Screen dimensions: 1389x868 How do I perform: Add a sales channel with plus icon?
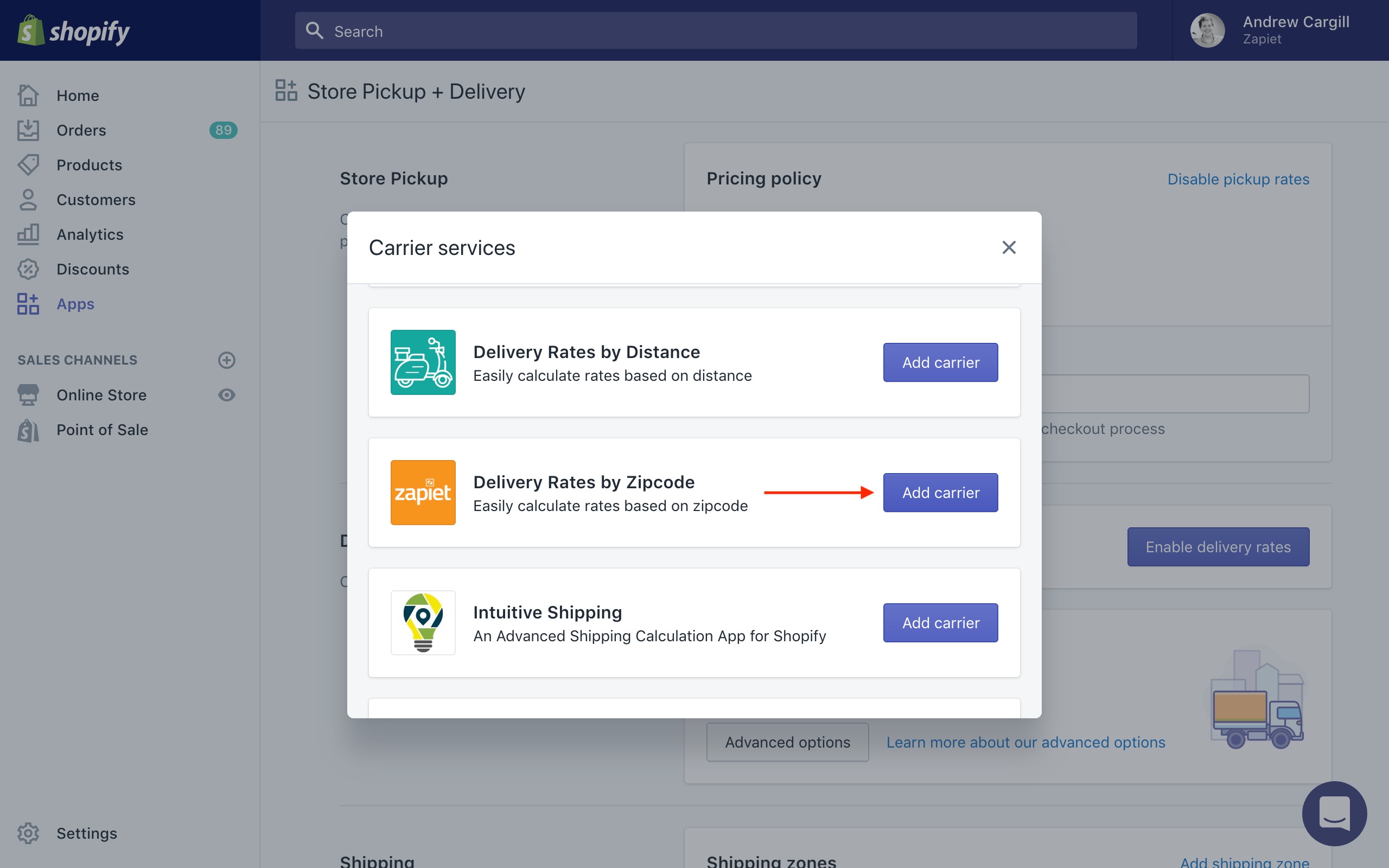click(x=227, y=360)
